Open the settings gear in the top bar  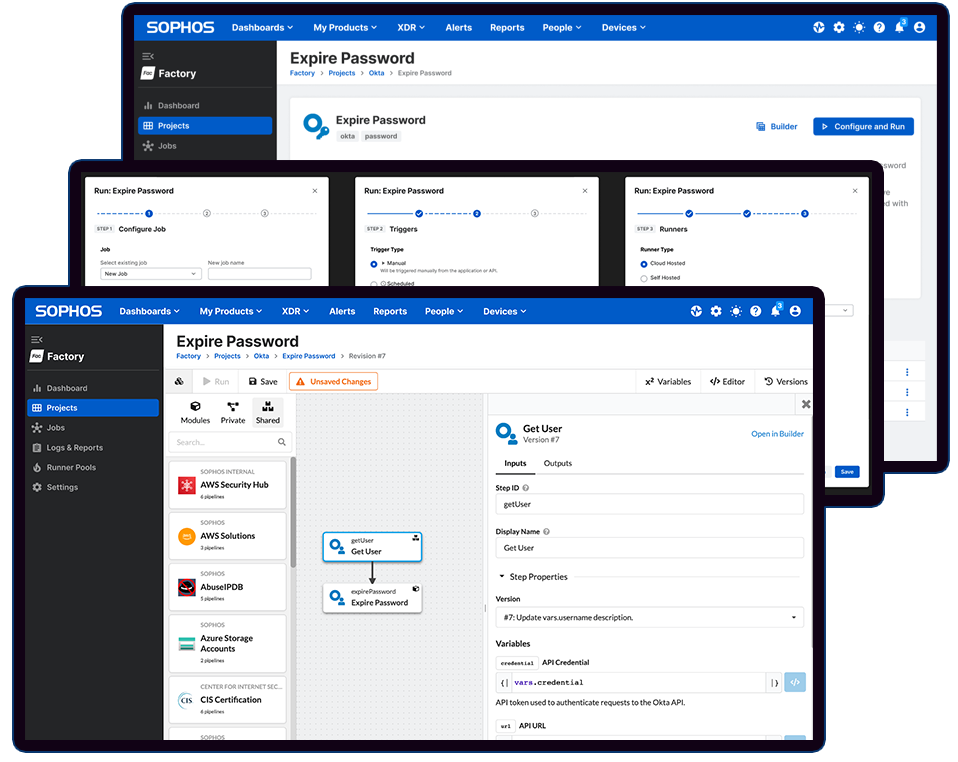coord(716,311)
